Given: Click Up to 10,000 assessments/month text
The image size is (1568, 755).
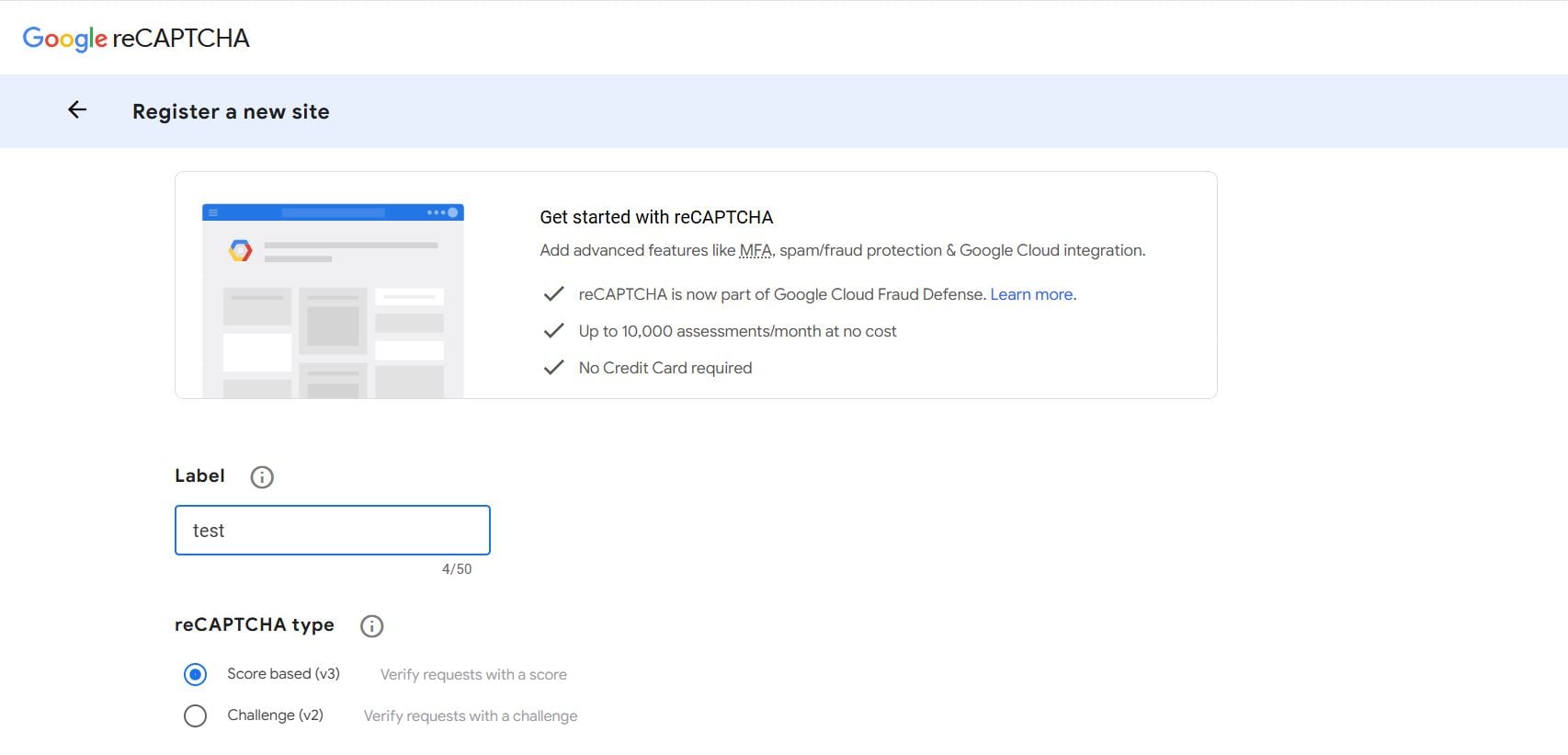Looking at the screenshot, I should (x=737, y=331).
